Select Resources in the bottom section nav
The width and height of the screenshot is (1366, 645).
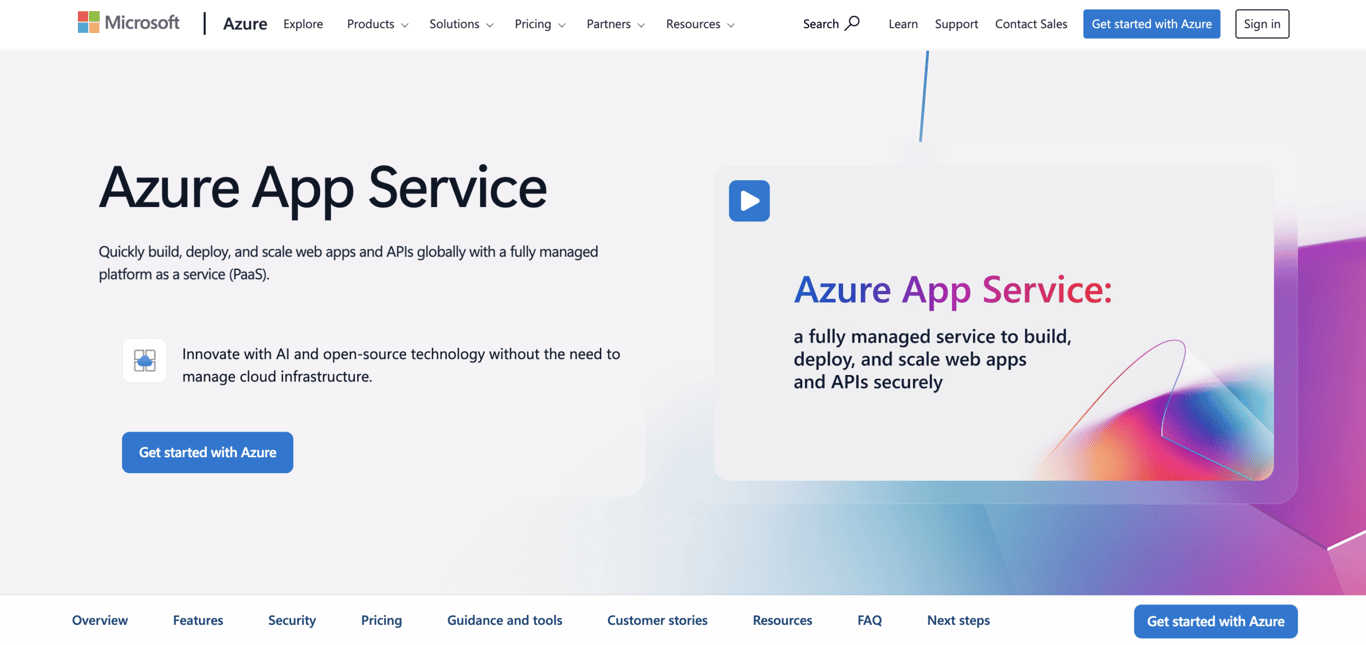click(x=782, y=620)
